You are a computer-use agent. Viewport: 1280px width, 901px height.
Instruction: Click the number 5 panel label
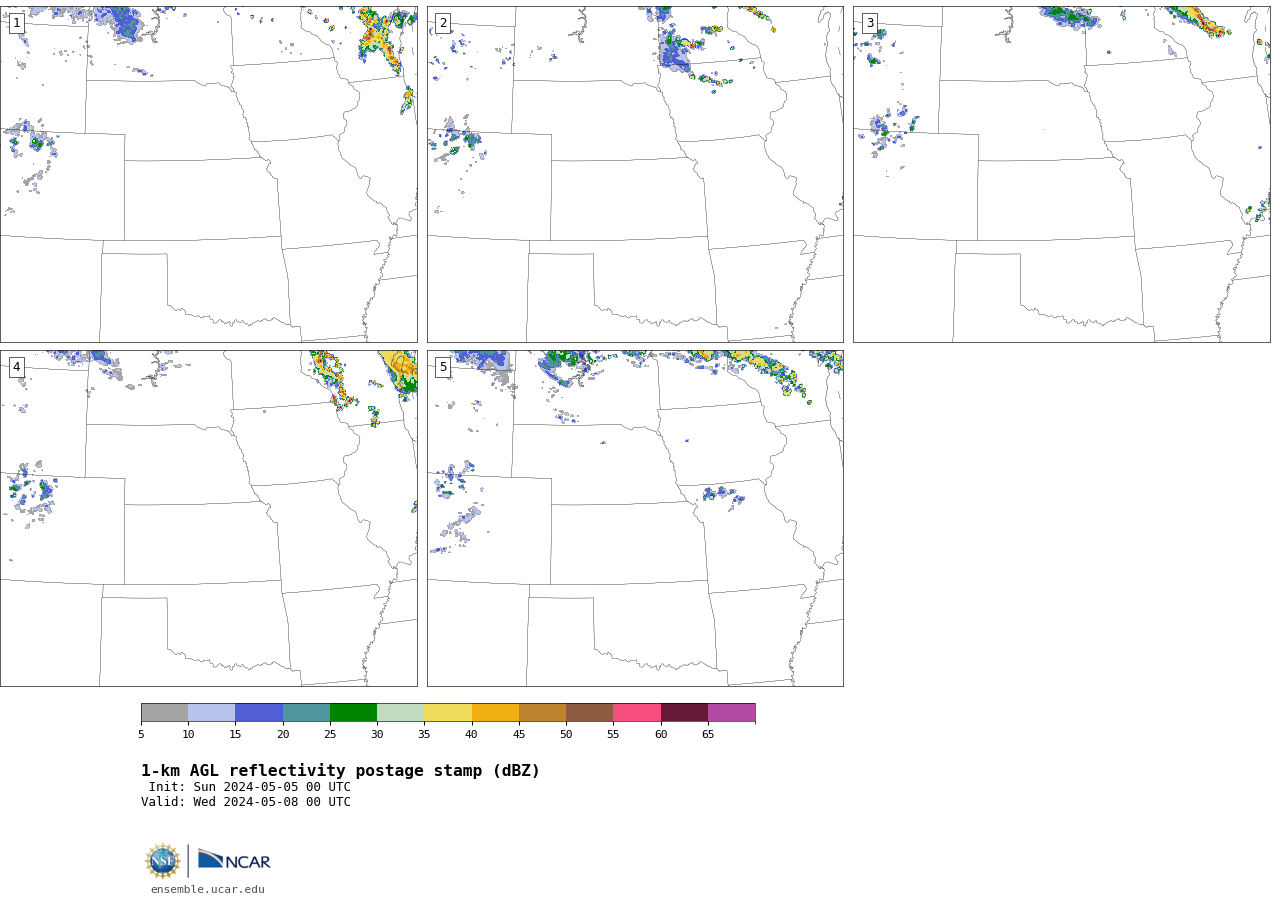tap(443, 367)
